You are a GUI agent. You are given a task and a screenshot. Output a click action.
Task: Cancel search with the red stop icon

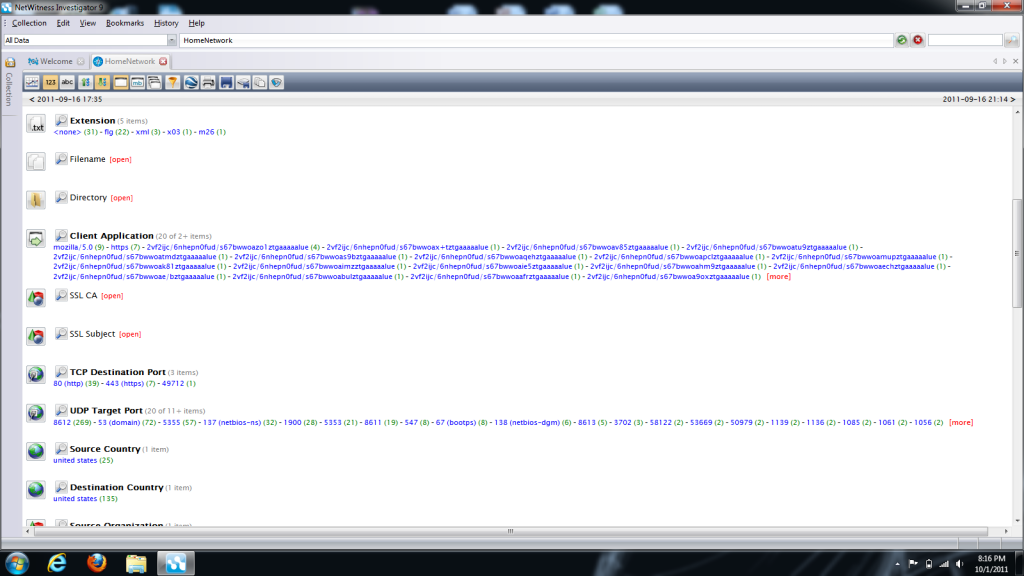916,41
